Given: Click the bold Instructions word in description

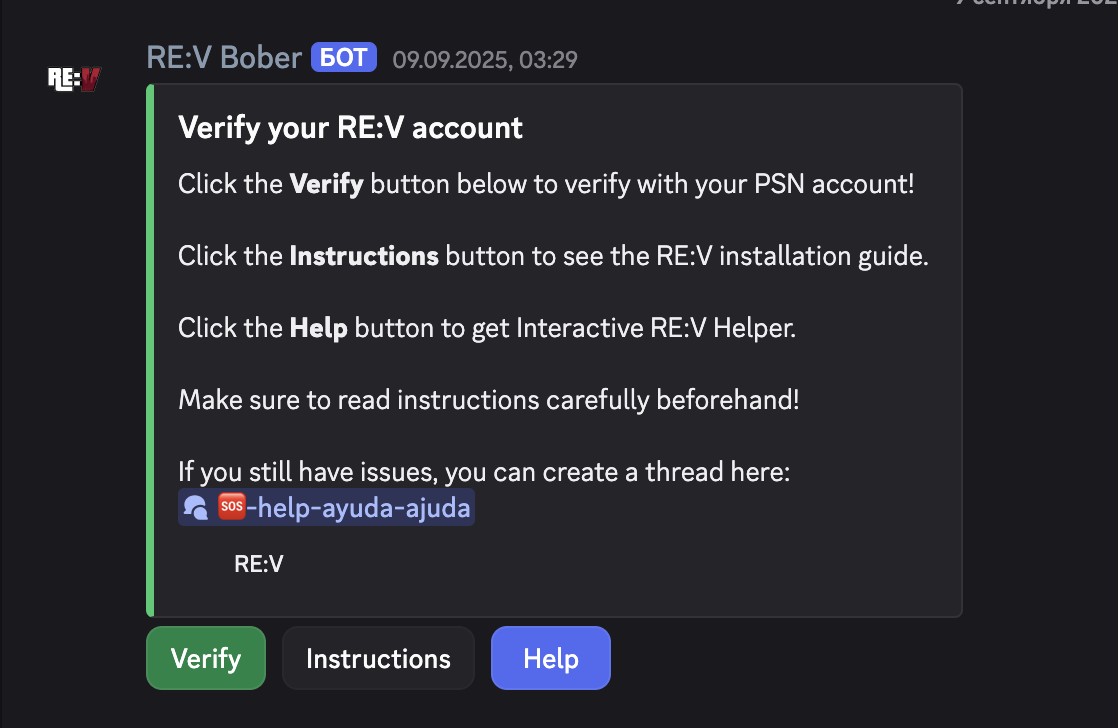Looking at the screenshot, I should 364,256.
